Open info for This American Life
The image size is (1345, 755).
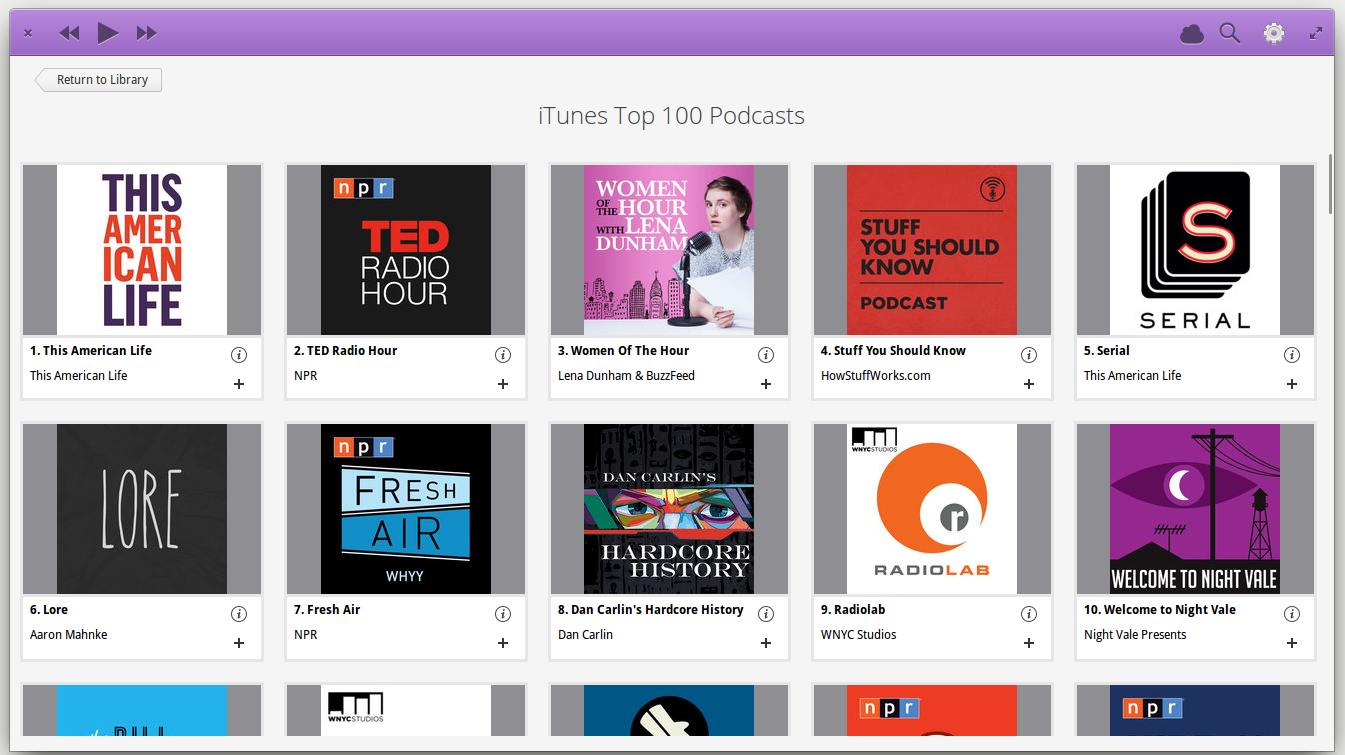239,354
